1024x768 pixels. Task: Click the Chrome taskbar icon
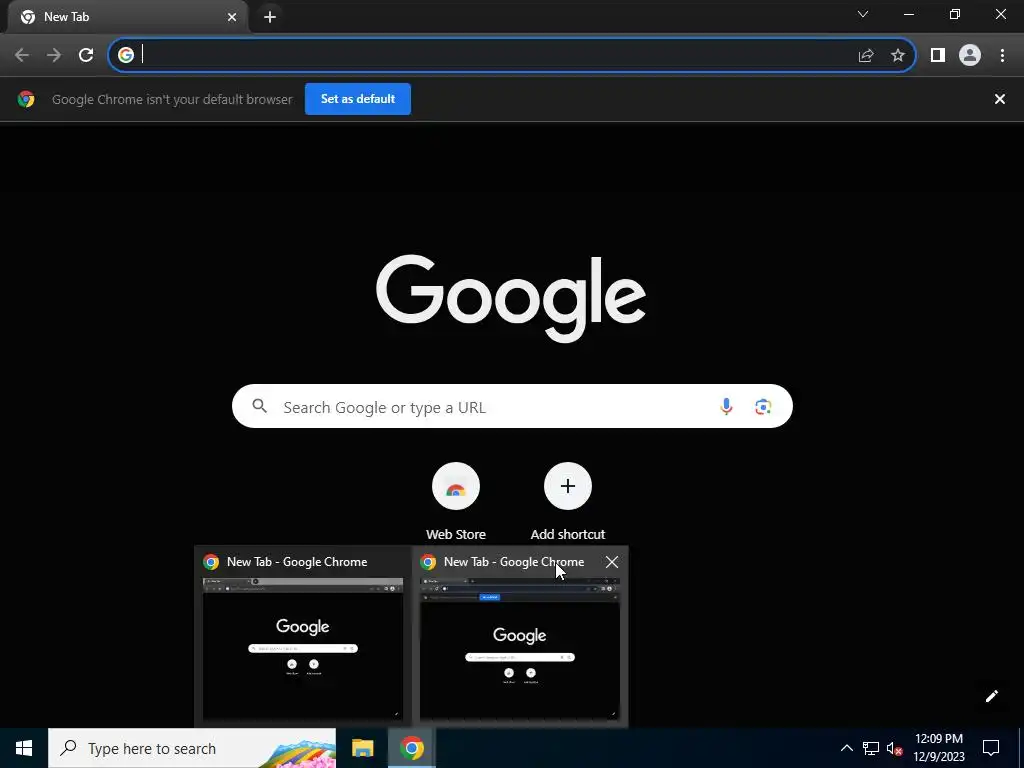[411, 748]
